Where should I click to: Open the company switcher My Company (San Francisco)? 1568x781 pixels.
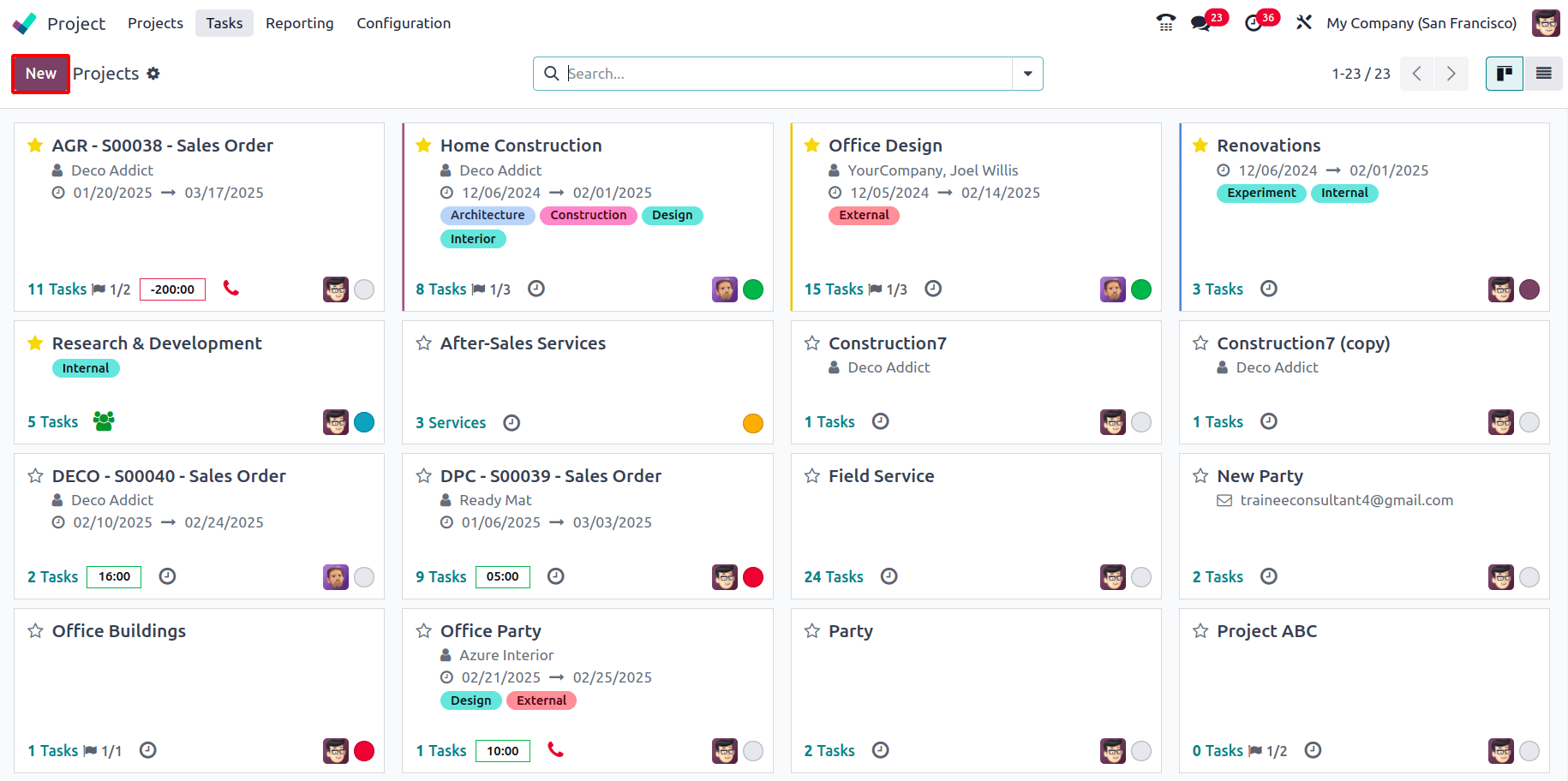(1421, 23)
